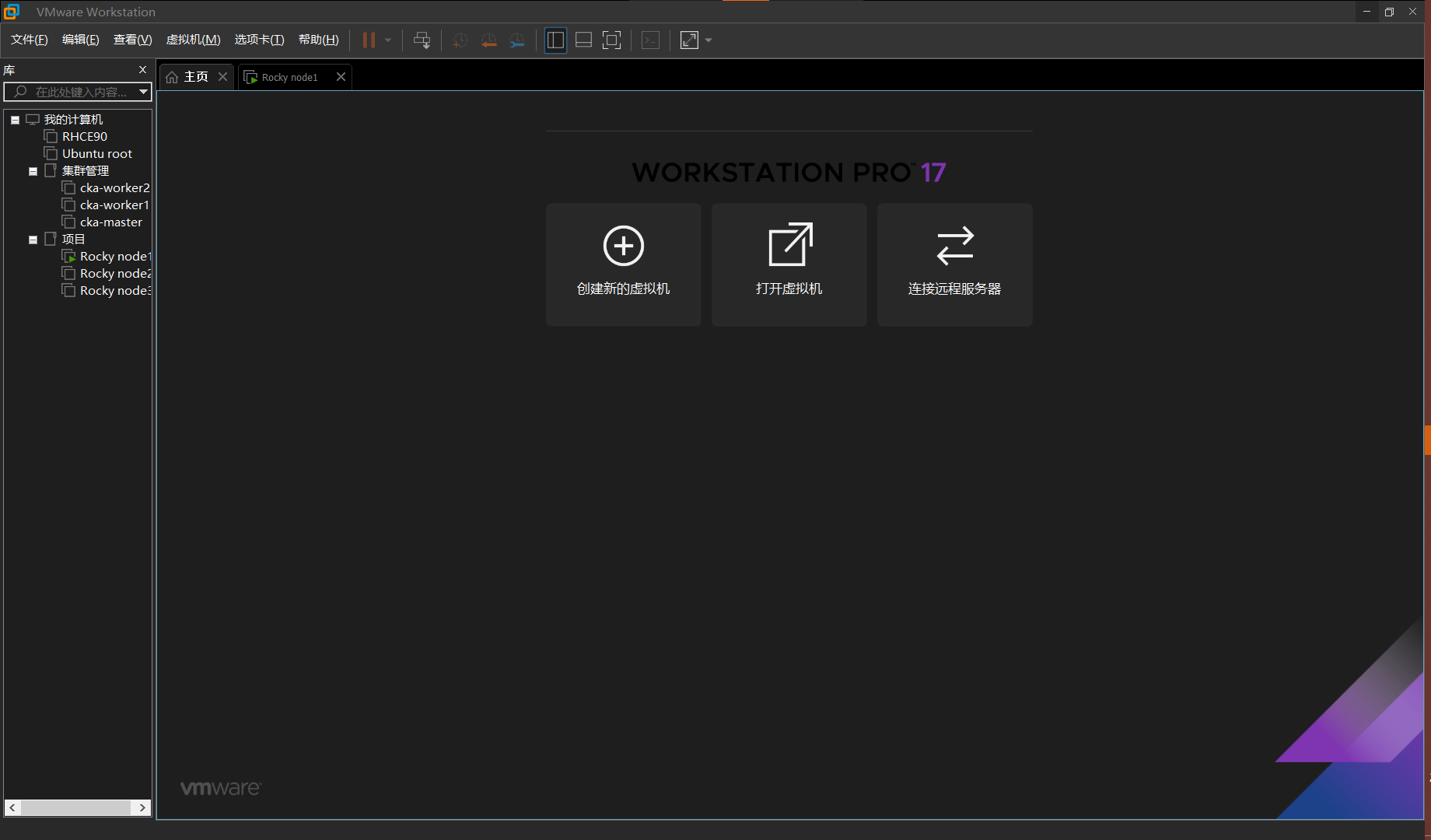
Task: Toggle the thumbnail bar view button
Action: pyautogui.click(x=583, y=40)
